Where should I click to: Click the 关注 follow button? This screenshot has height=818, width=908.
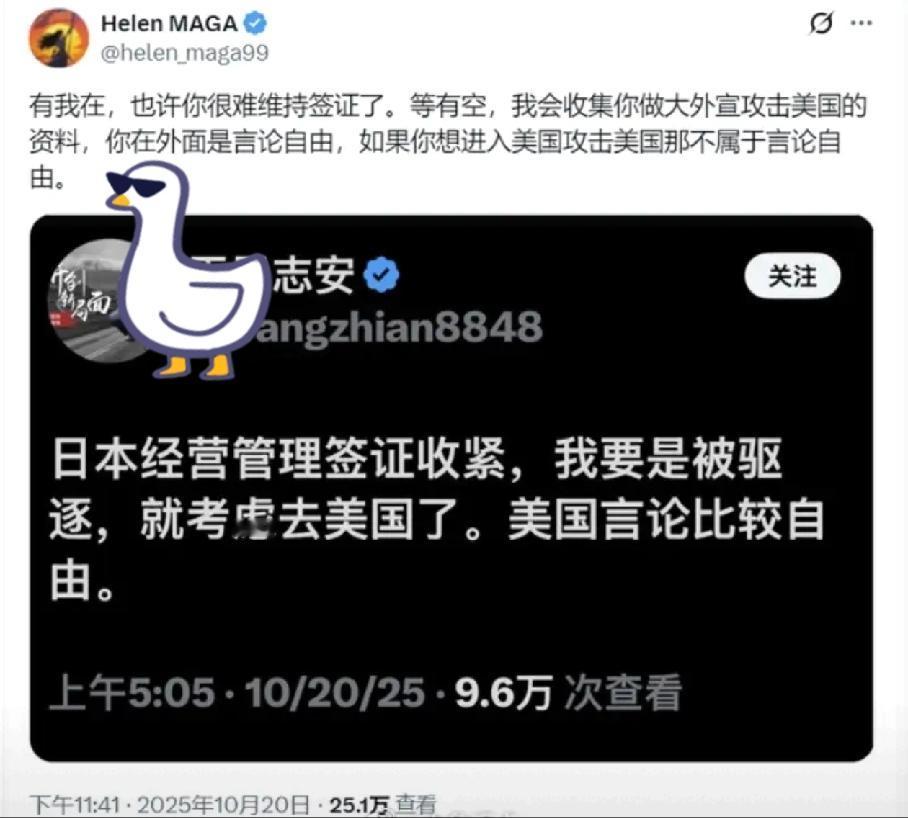pos(792,276)
